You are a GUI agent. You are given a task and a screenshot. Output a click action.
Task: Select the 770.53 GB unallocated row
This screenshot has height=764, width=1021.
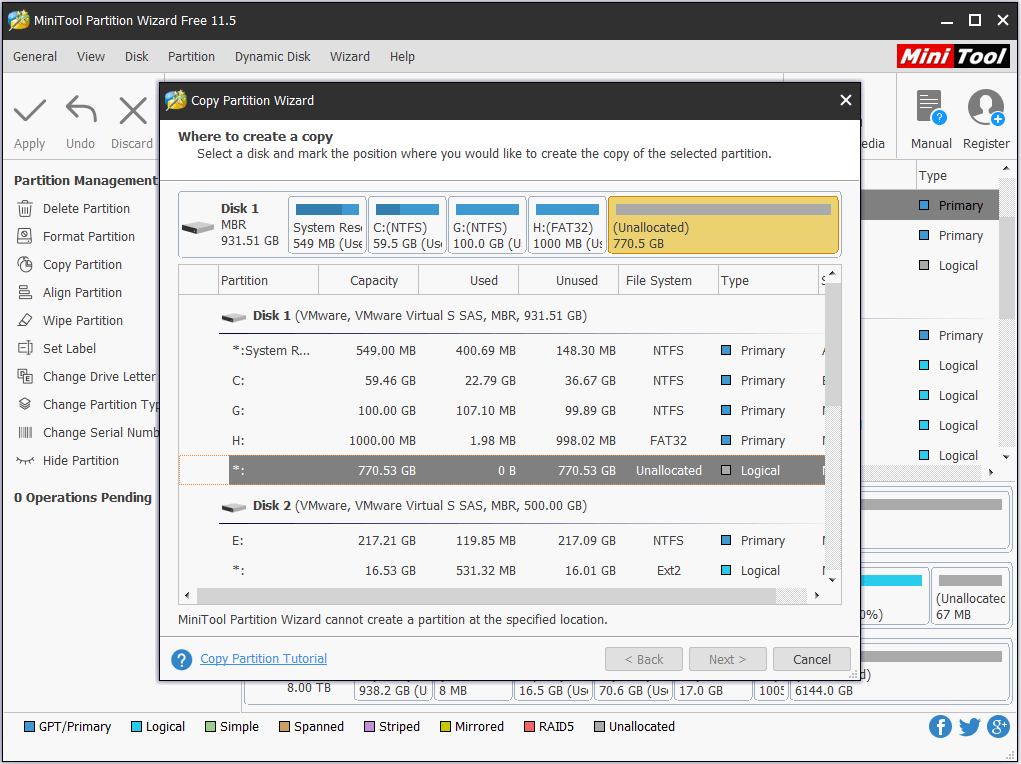(501, 470)
